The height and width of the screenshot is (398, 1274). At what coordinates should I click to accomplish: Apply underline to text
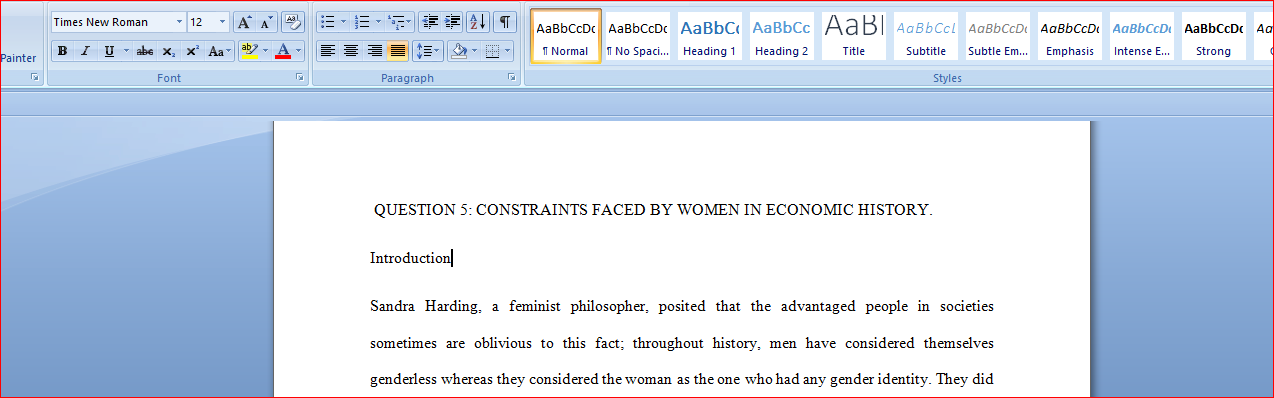coord(108,50)
